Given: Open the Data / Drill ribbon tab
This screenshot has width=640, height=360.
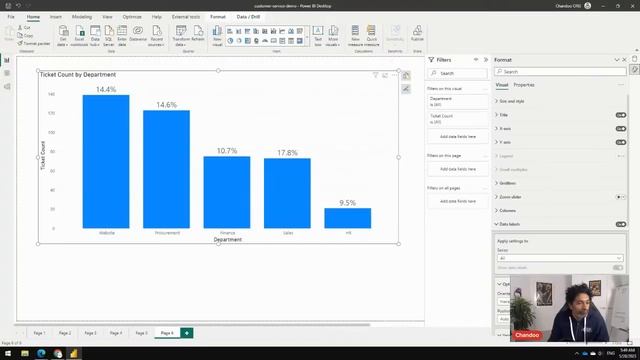Looking at the screenshot, I should click(x=248, y=17).
